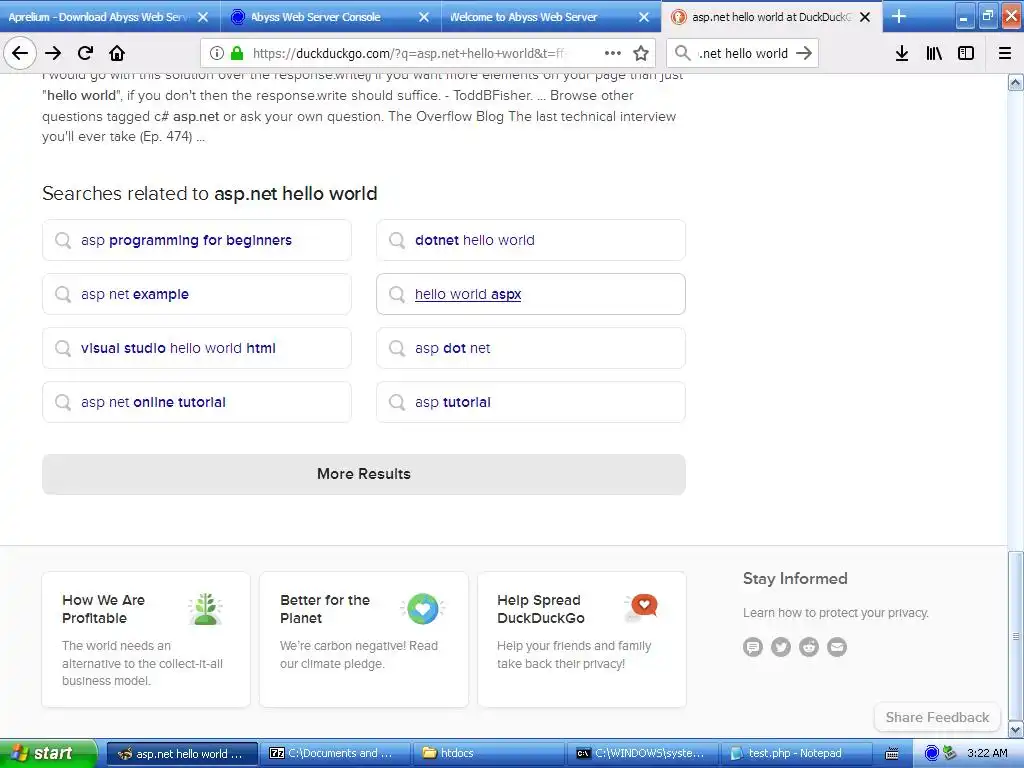Click the Stay Informed heading
Image resolution: width=1024 pixels, height=768 pixels.
795,579
